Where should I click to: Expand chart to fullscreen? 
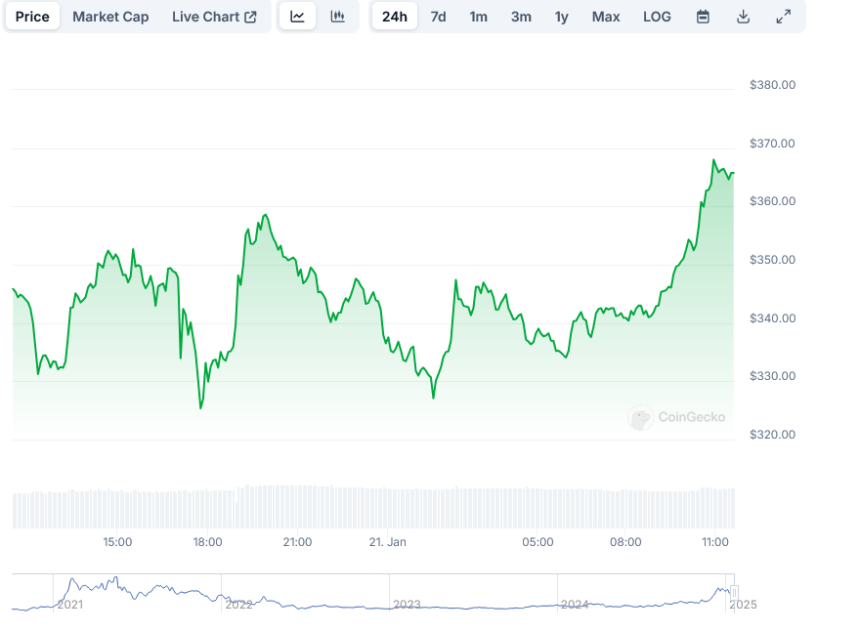(x=784, y=17)
